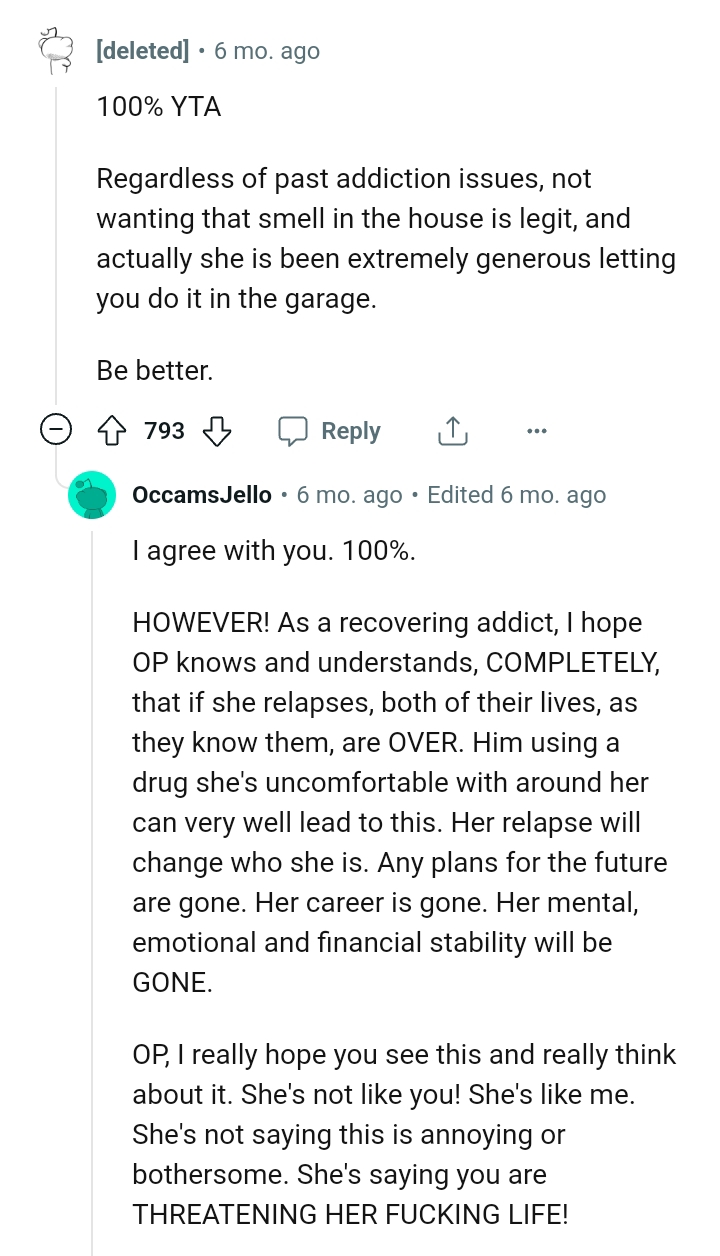Image resolution: width=720 pixels, height=1256 pixels.
Task: Open the overflow menu with three dots
Action: click(537, 430)
